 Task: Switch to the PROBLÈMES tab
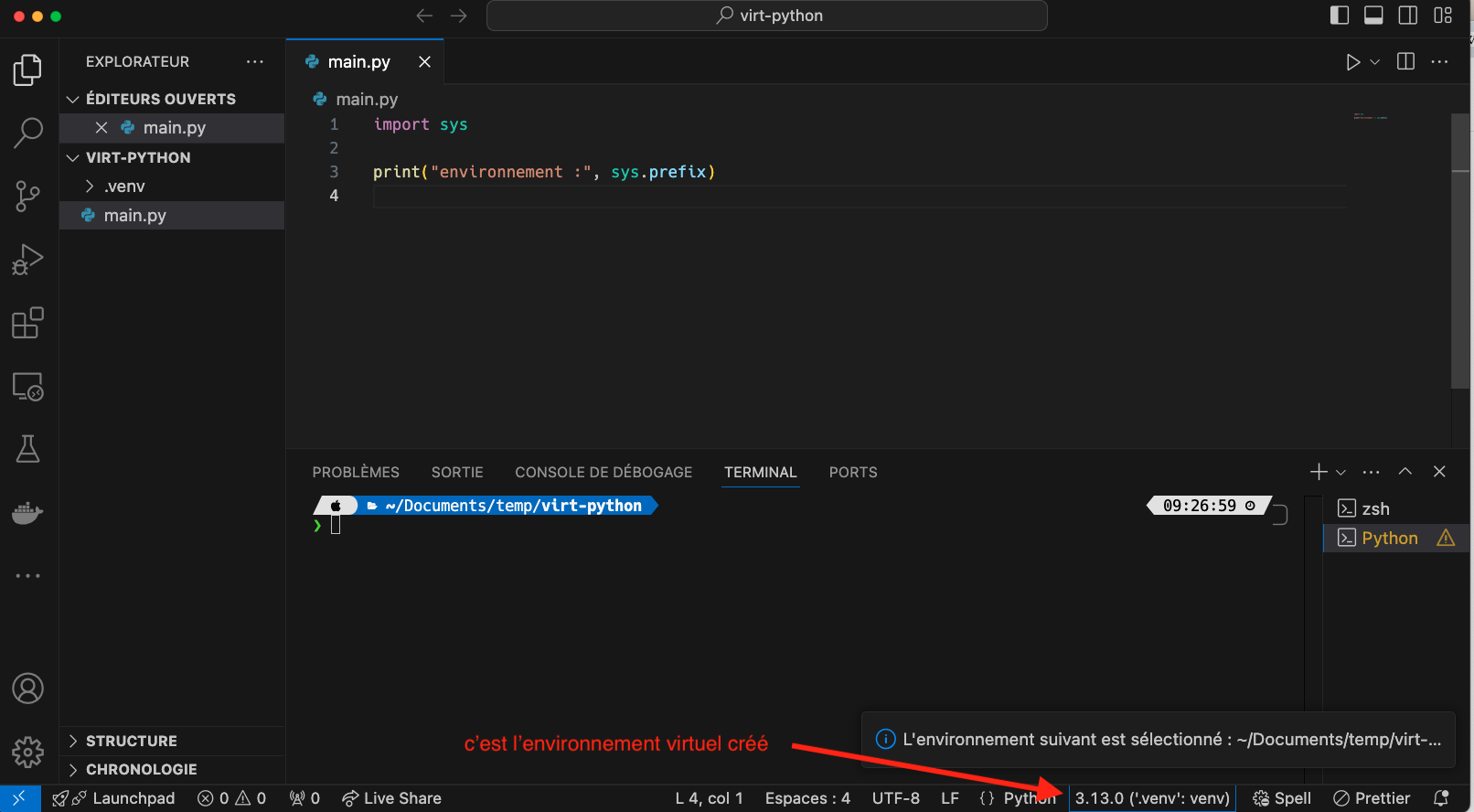coord(356,473)
